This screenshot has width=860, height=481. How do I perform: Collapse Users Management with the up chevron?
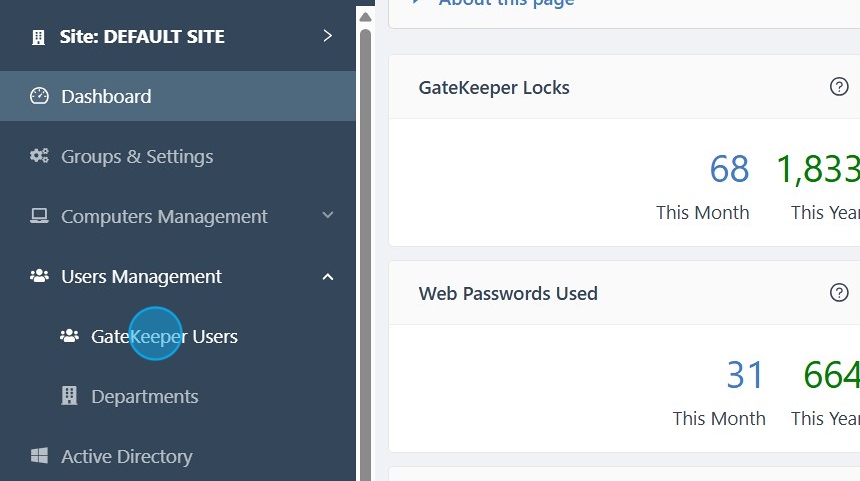[327, 276]
